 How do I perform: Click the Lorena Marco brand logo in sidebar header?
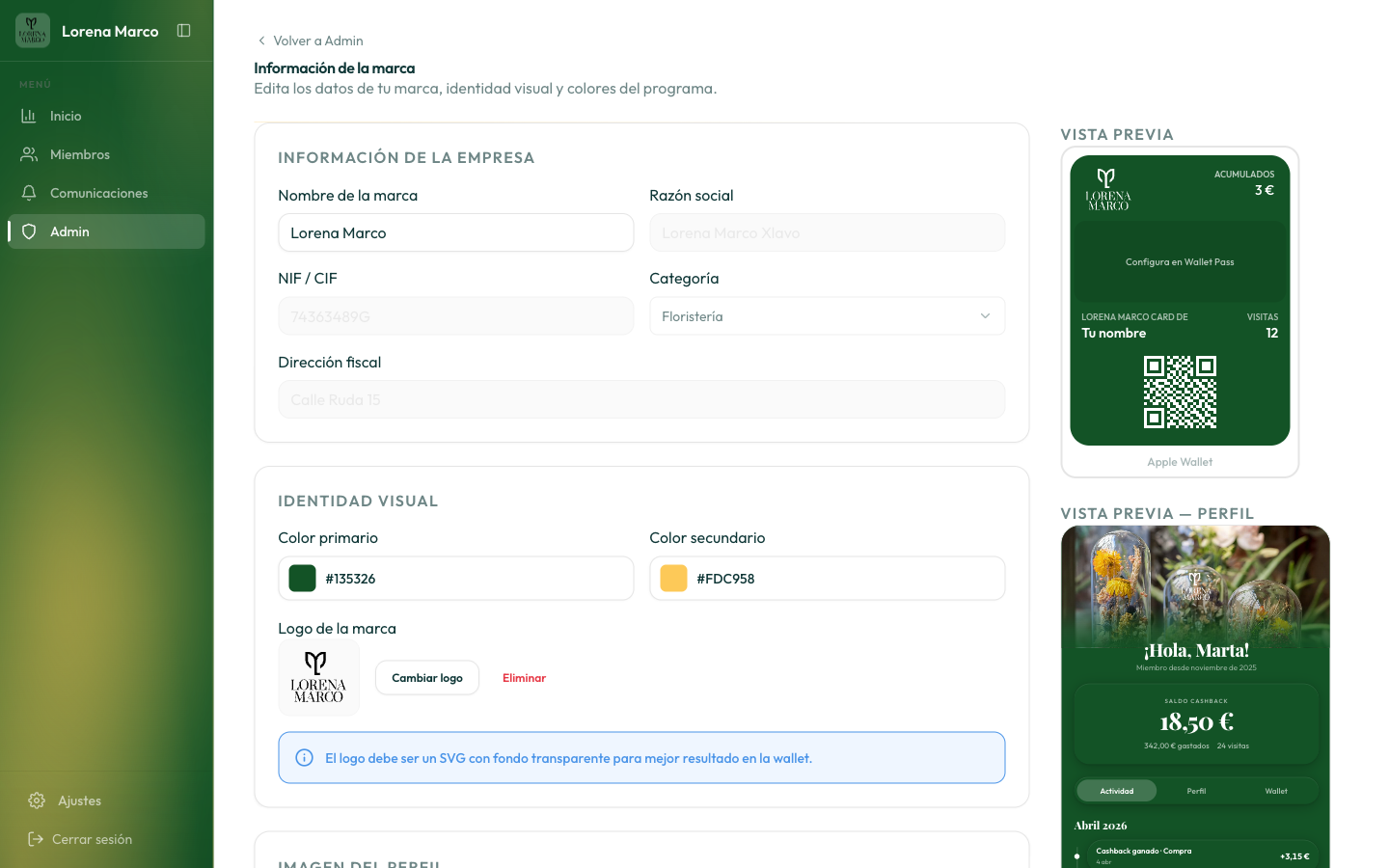[33, 31]
